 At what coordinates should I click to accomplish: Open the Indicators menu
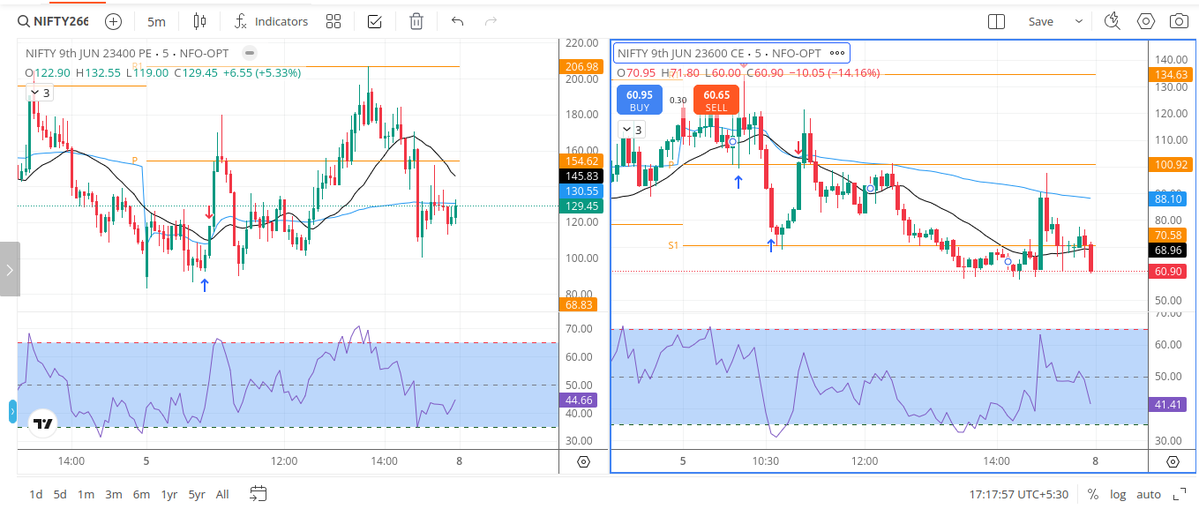(271, 21)
